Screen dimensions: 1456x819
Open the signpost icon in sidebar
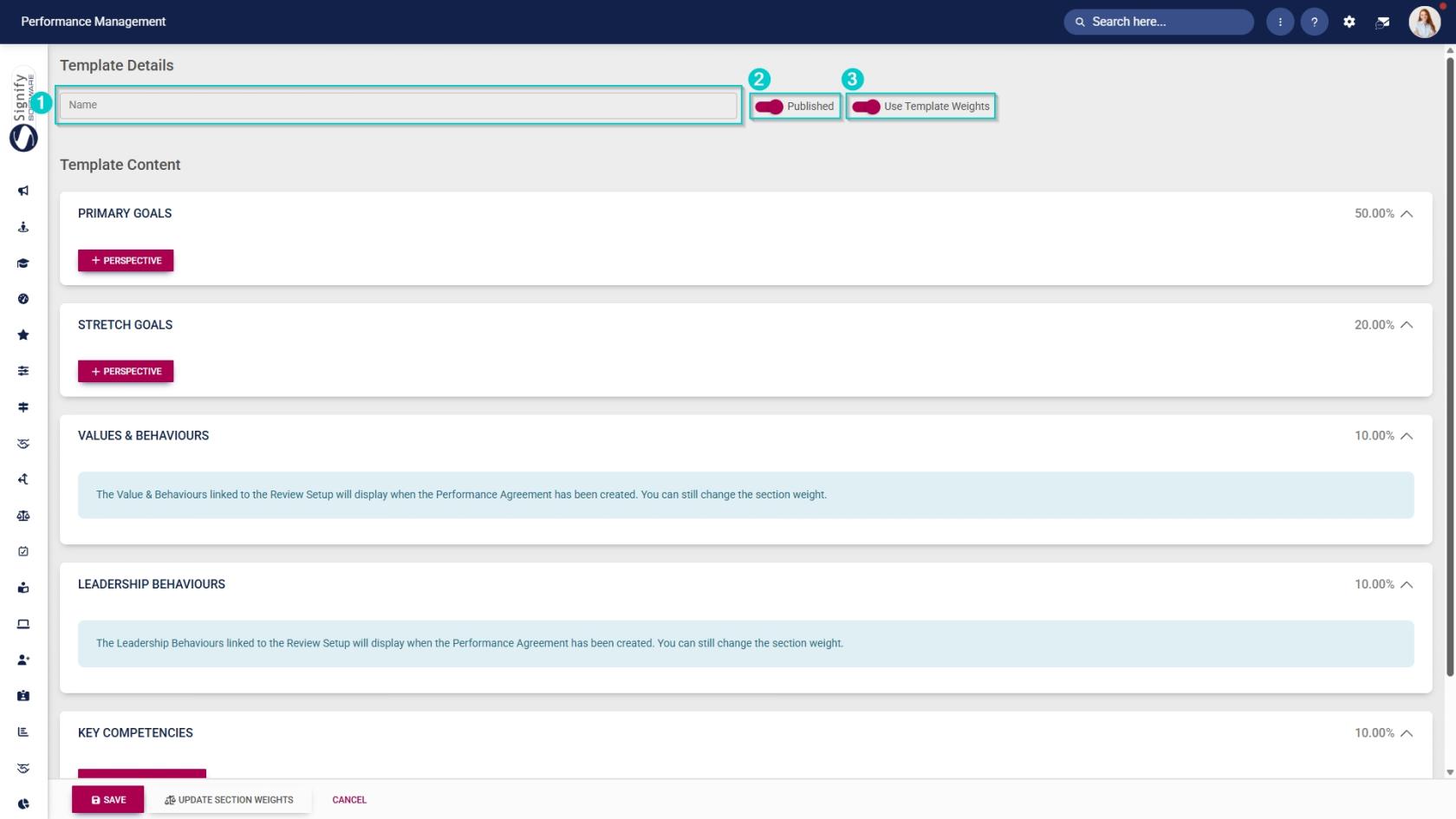23,407
